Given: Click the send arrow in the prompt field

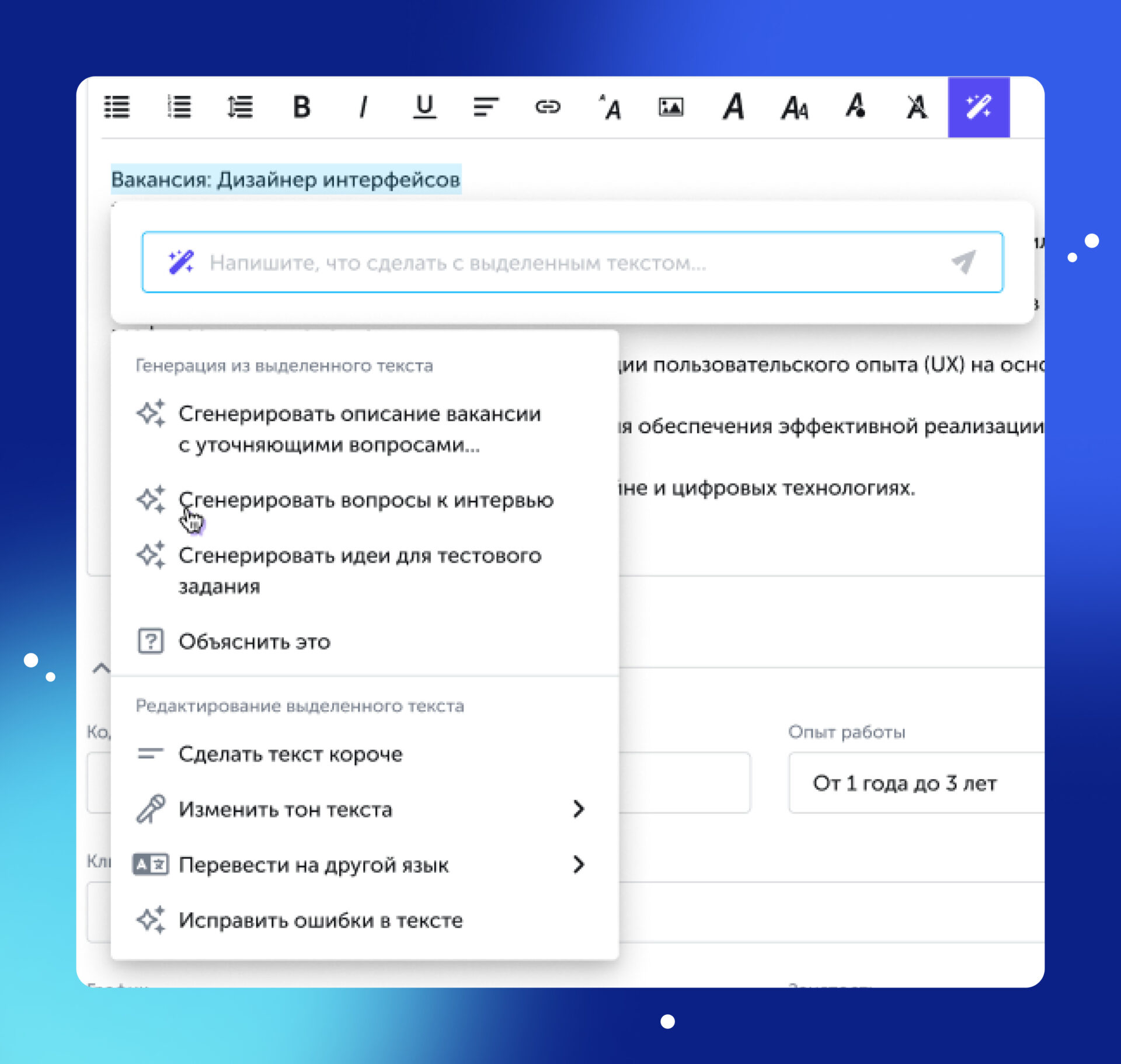Looking at the screenshot, I should (x=963, y=262).
